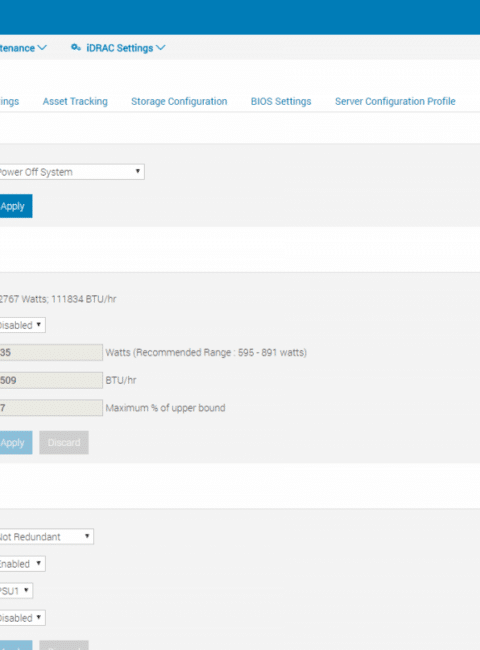Go to the BIOS Settings tab
This screenshot has height=650, width=480.
[x=281, y=101]
